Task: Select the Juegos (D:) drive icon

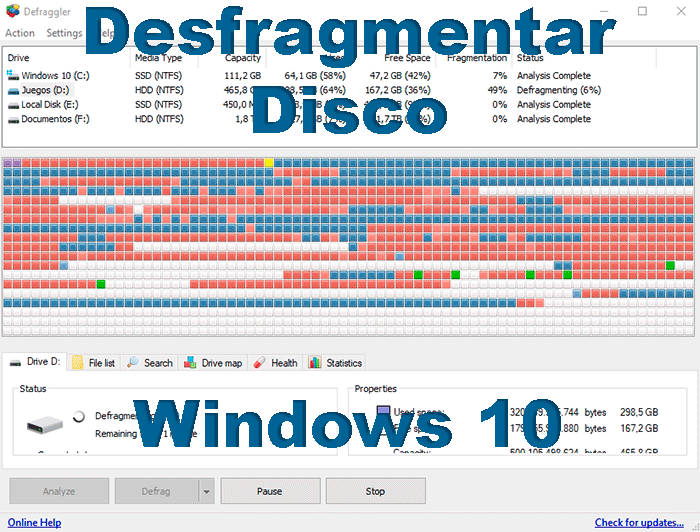Action: point(13,91)
